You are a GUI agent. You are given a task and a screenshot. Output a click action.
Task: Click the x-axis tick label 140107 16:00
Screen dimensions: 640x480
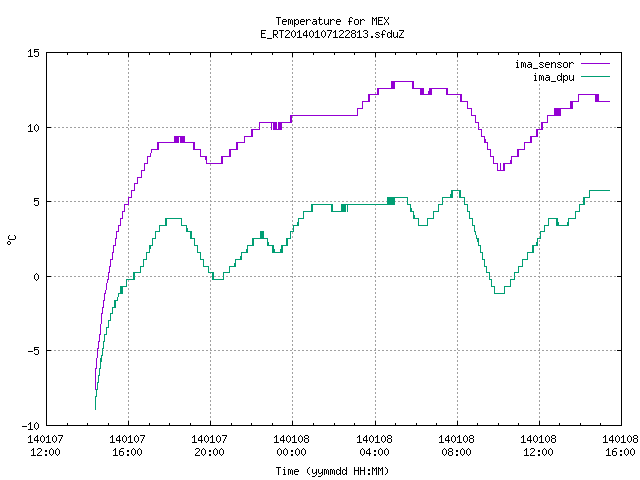(x=127, y=445)
